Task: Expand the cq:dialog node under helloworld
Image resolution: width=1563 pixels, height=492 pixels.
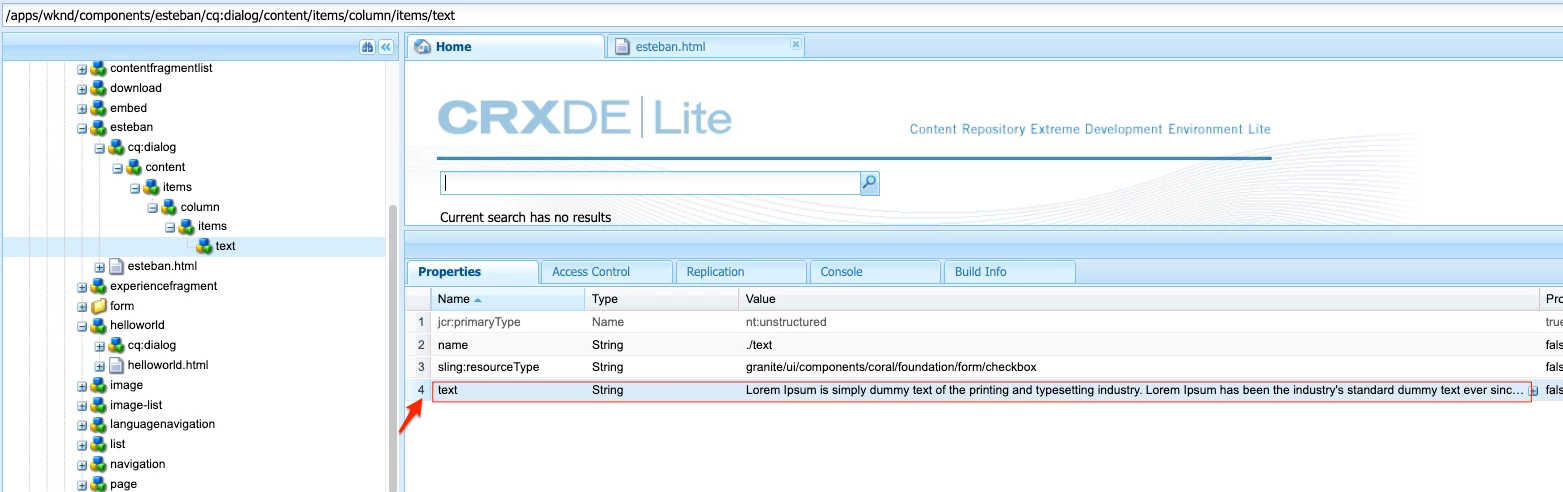Action: 100,346
